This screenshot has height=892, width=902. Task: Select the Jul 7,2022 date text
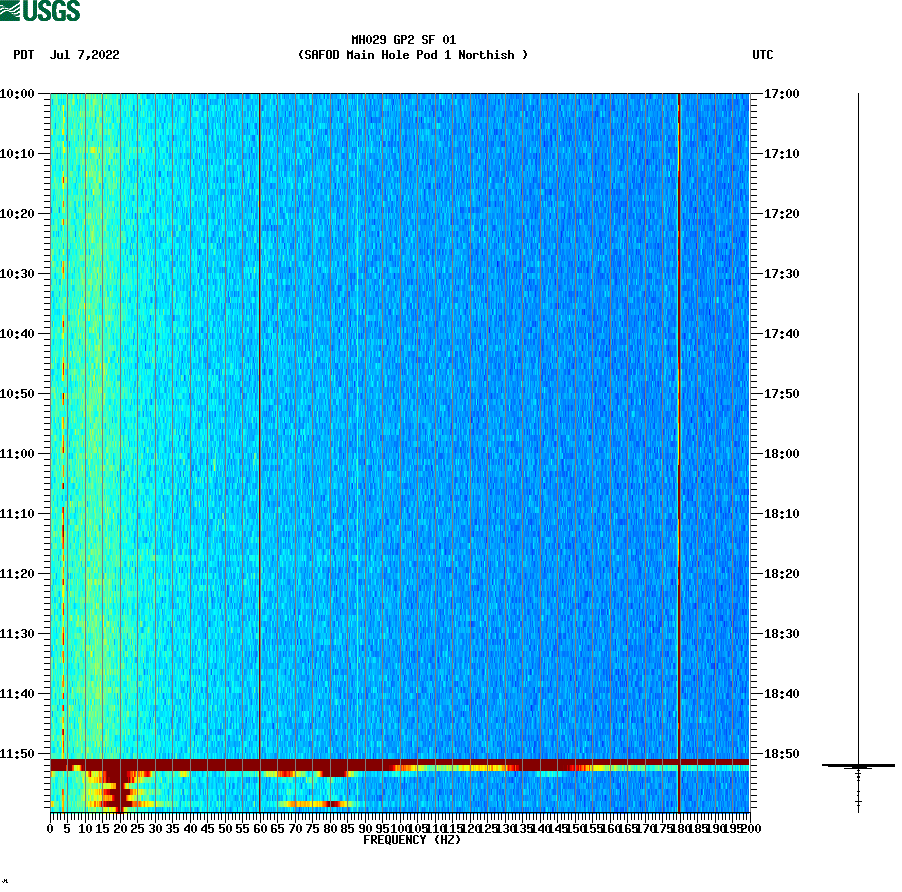(x=84, y=56)
